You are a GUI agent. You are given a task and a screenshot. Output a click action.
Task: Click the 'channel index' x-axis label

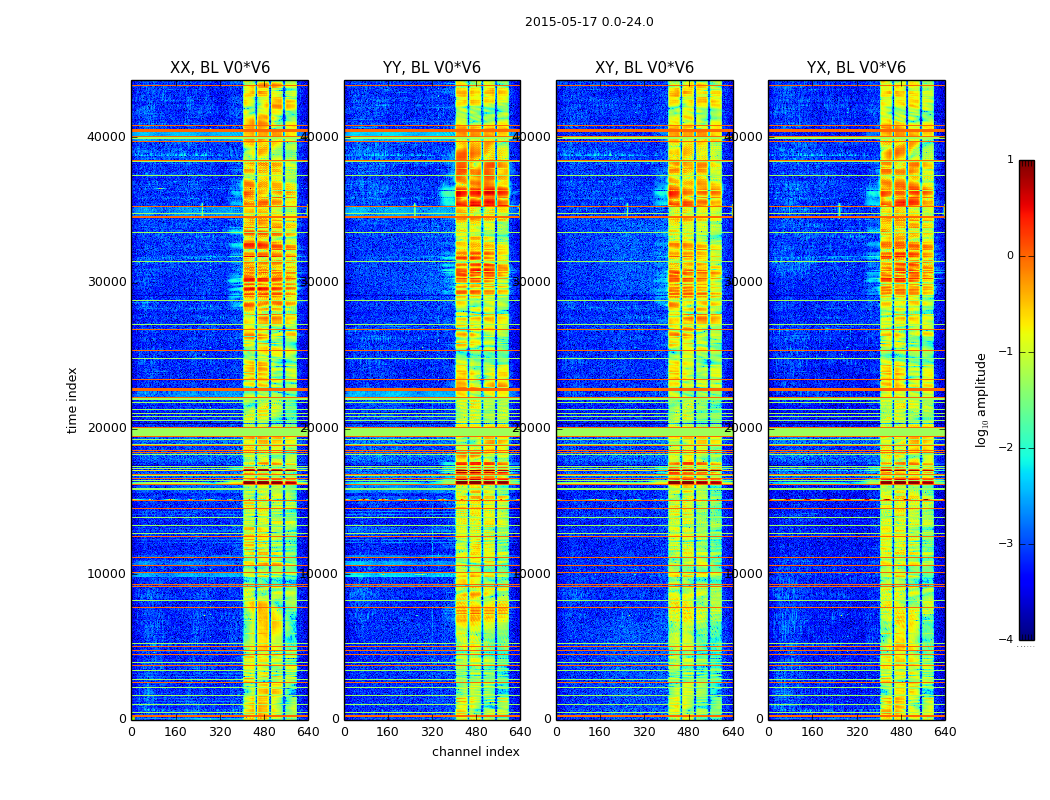(x=476, y=752)
